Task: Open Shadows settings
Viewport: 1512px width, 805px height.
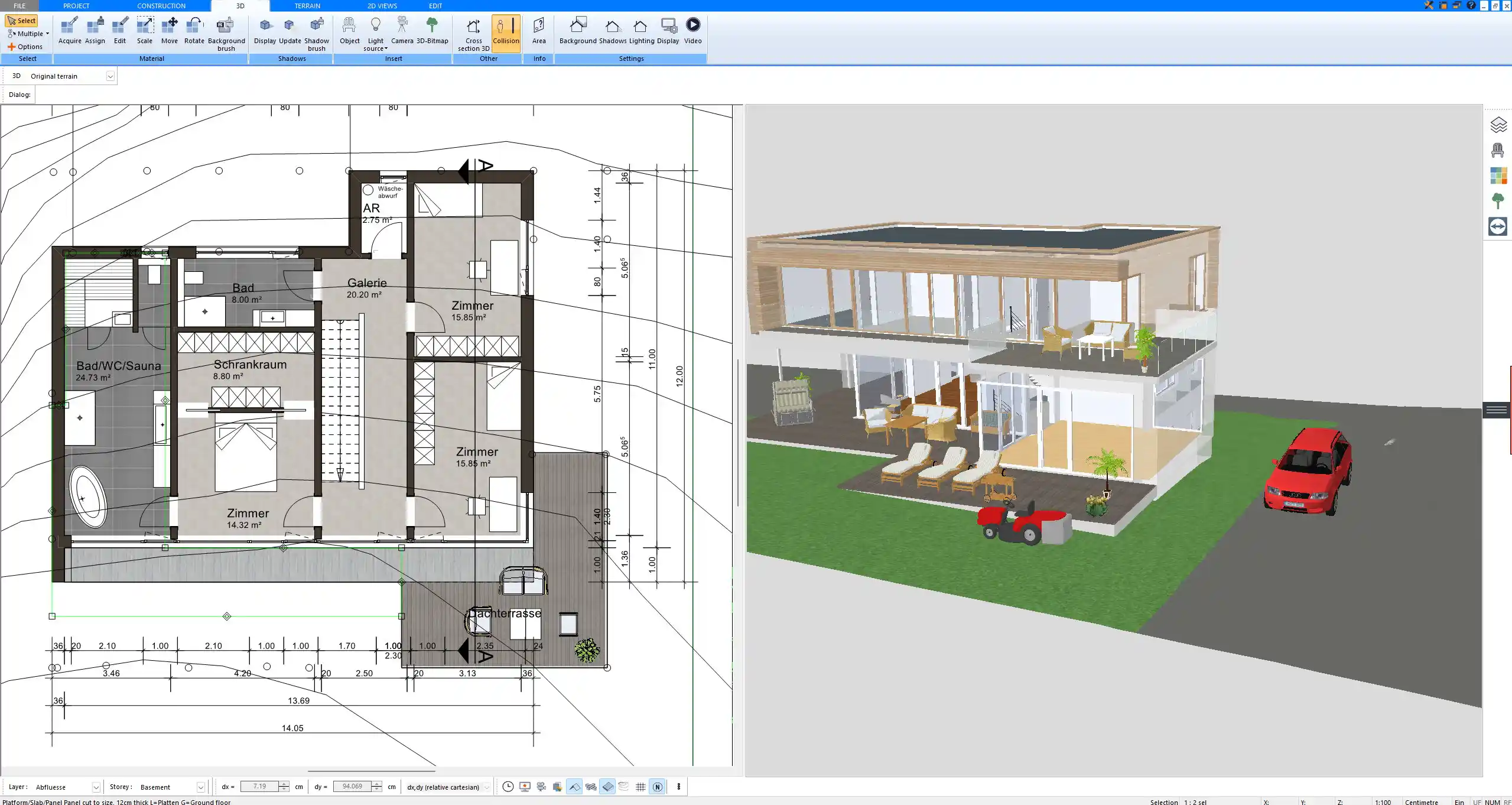Action: point(613,31)
